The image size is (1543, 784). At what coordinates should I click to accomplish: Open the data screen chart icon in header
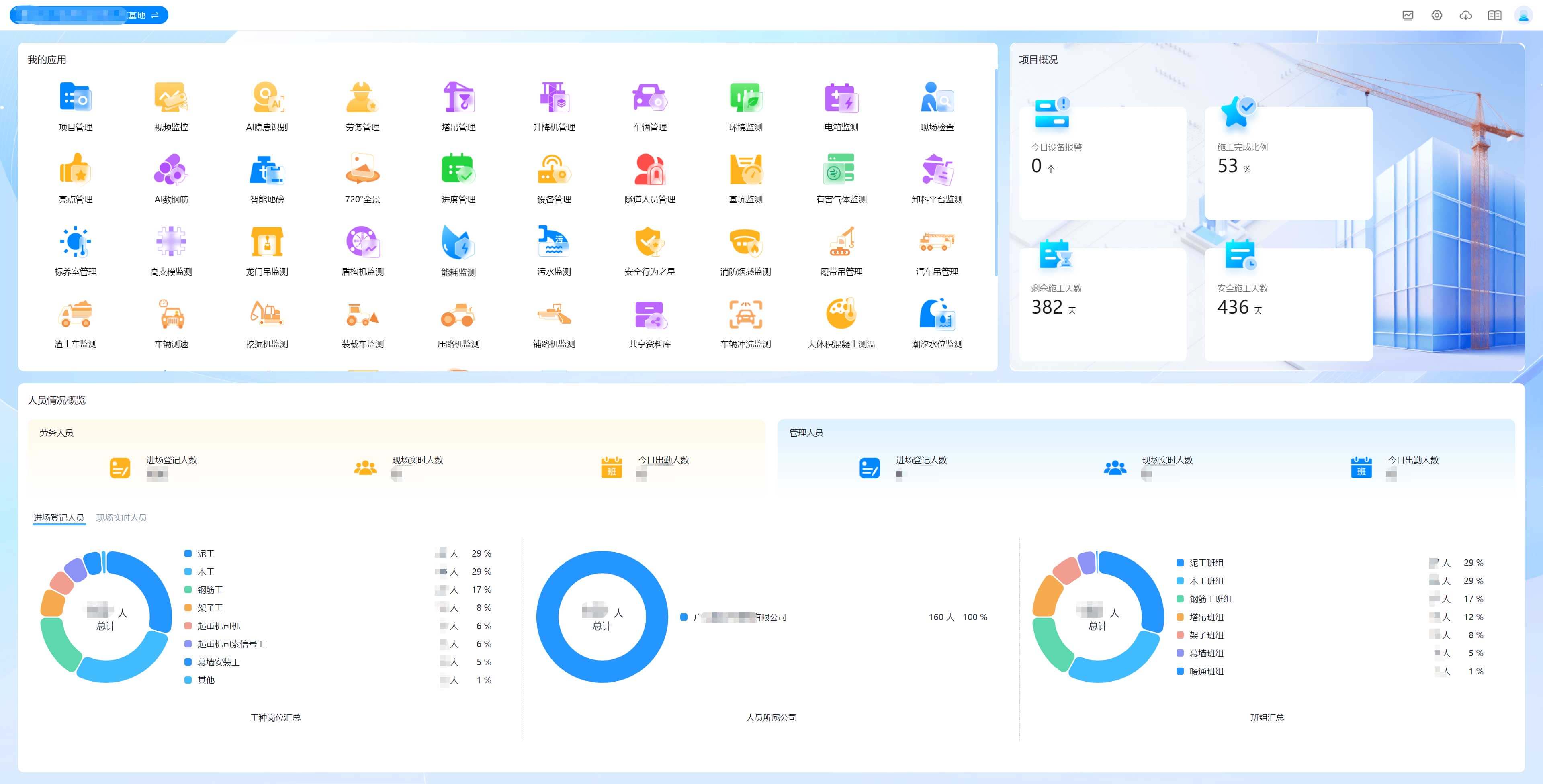(x=1408, y=16)
